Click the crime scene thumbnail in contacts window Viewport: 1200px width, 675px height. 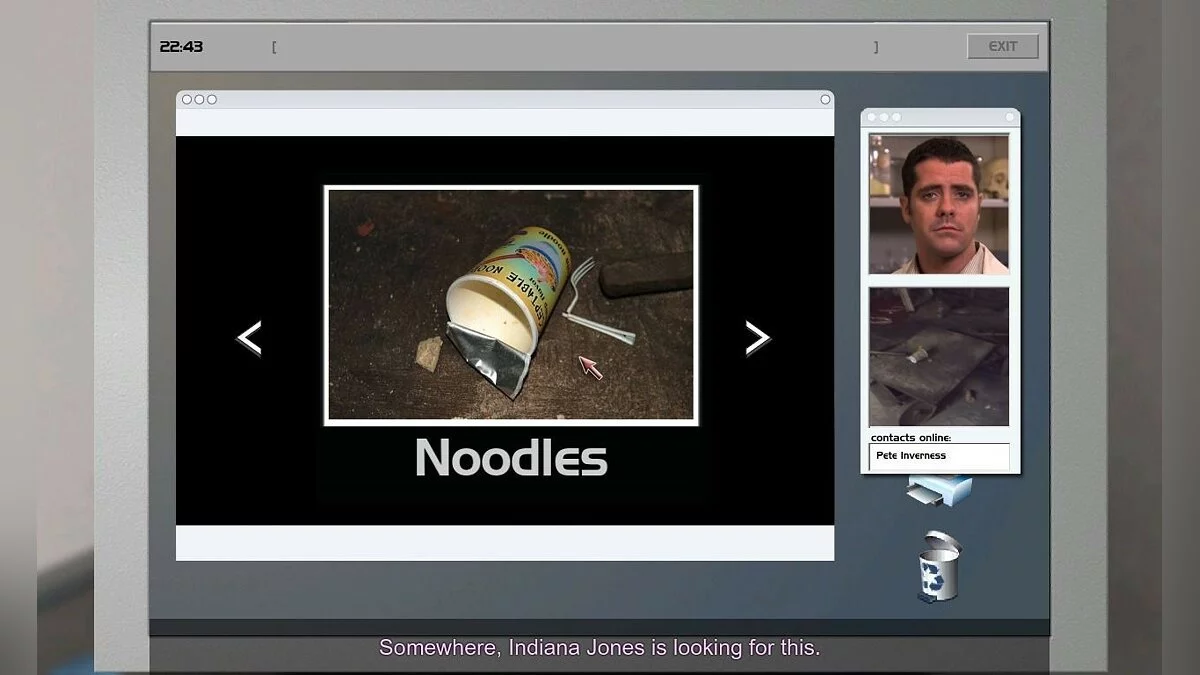pyautogui.click(x=939, y=357)
